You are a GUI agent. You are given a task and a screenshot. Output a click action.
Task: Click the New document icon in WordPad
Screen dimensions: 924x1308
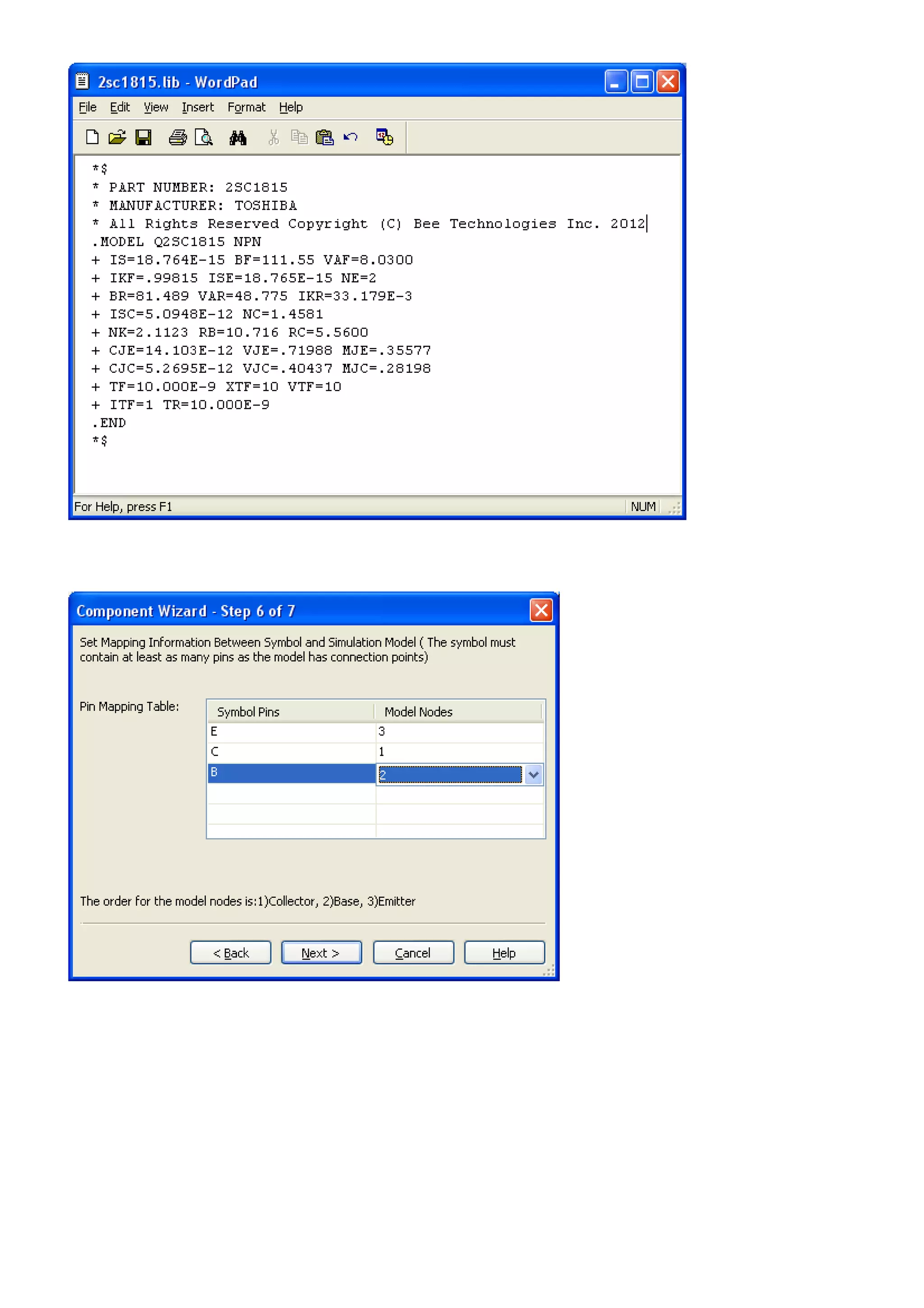click(x=92, y=137)
